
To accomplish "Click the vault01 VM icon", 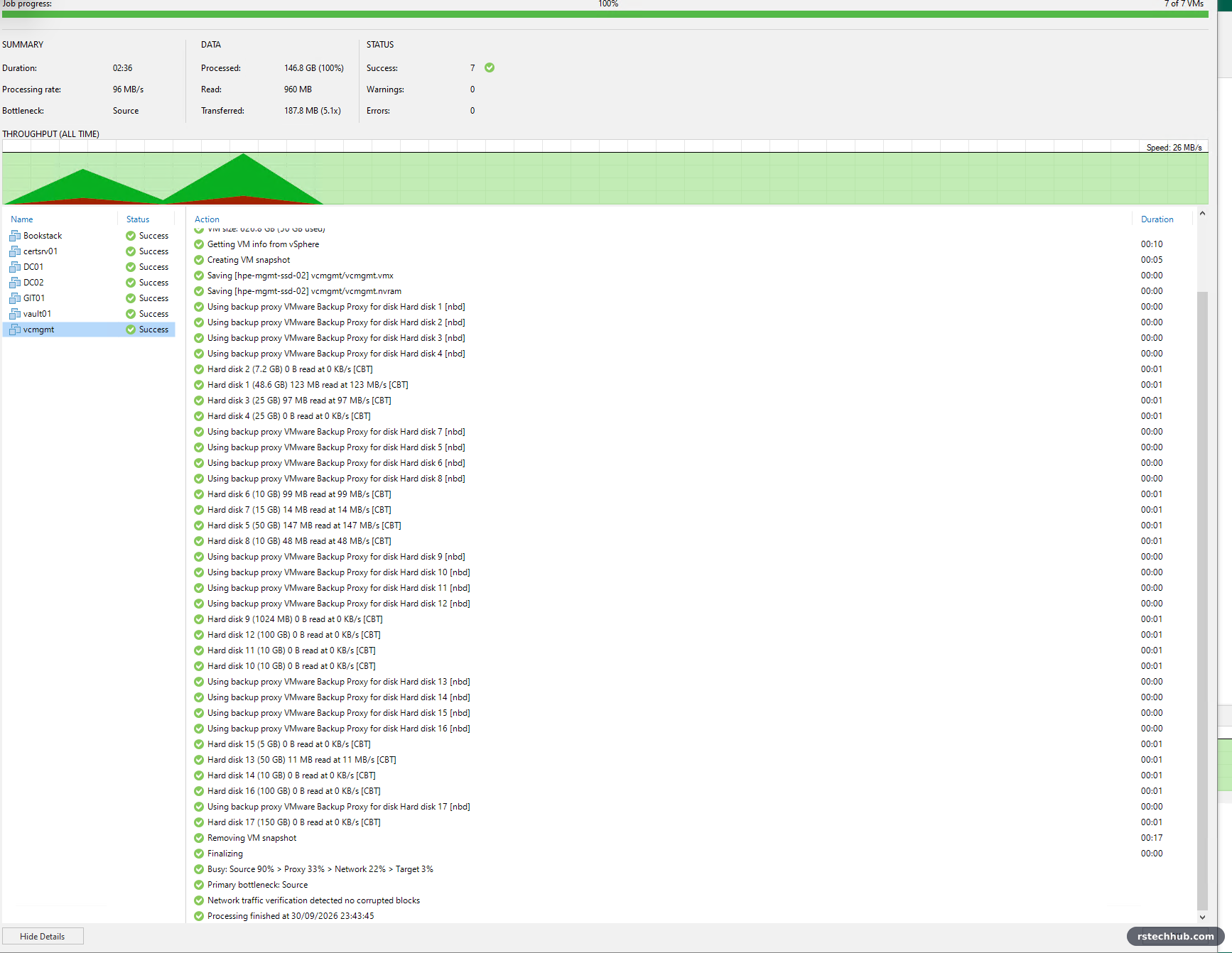I will [x=15, y=314].
